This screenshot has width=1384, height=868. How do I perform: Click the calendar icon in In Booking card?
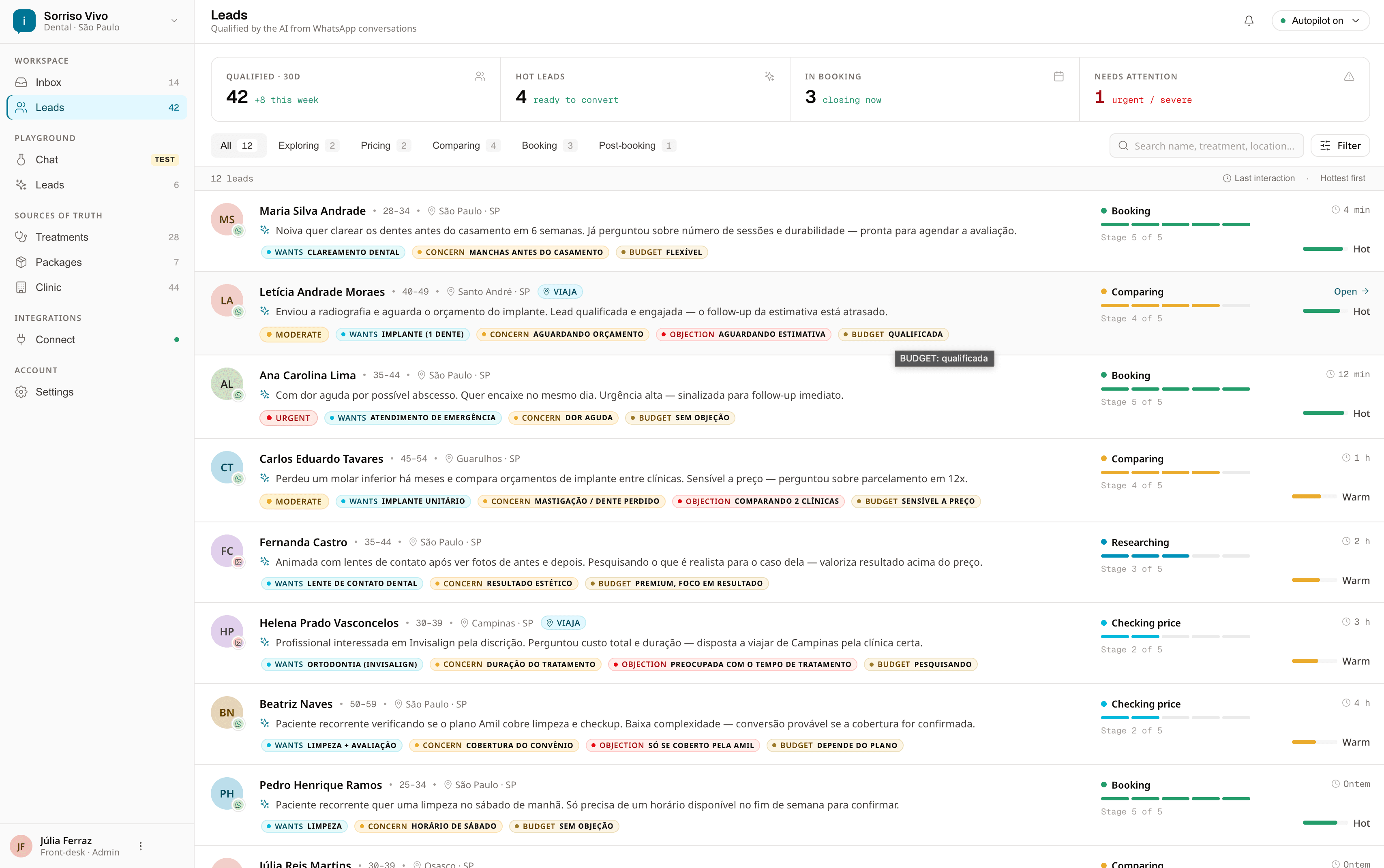coord(1059,76)
